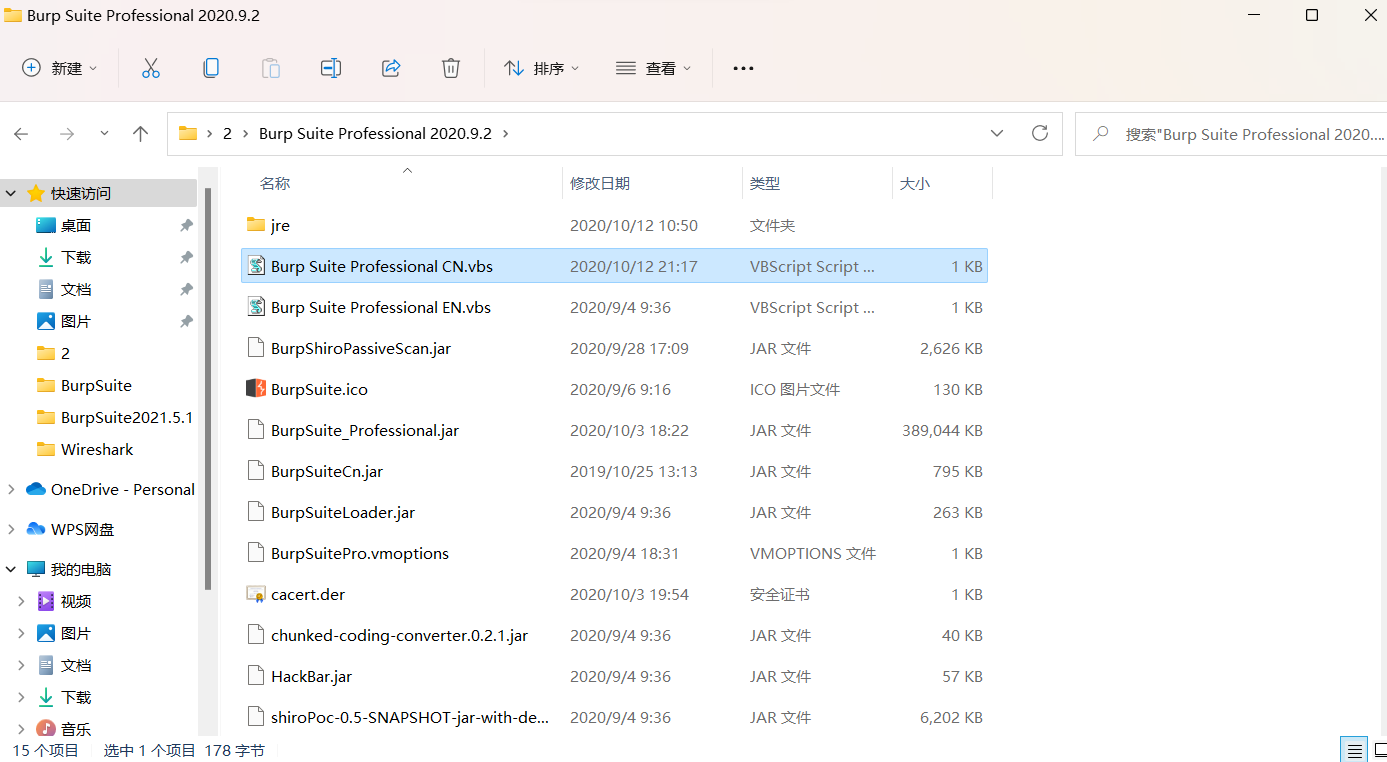Click the pin icon beside 图片
1387x762 pixels.
(x=186, y=322)
